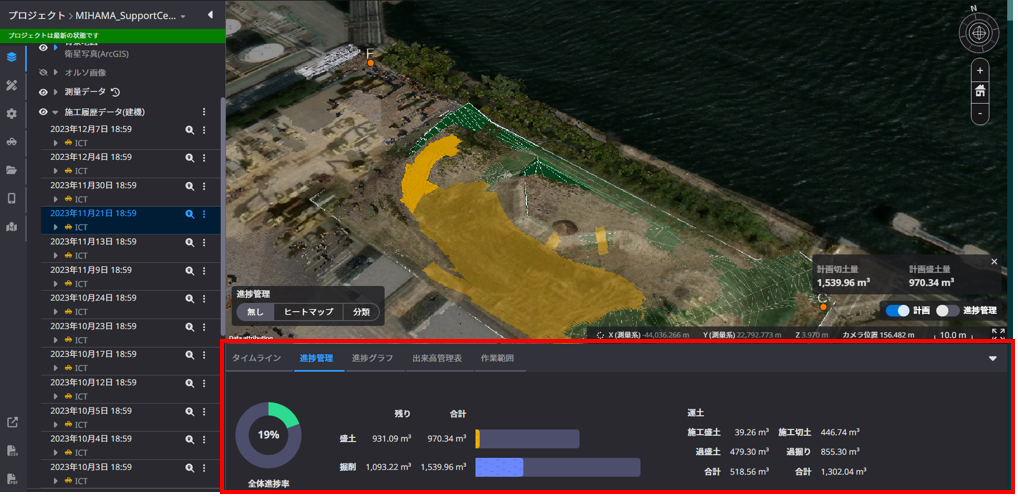Zoom to the 2023年11月9日 data entry
This screenshot has height=503, width=1018.
(x=190, y=270)
